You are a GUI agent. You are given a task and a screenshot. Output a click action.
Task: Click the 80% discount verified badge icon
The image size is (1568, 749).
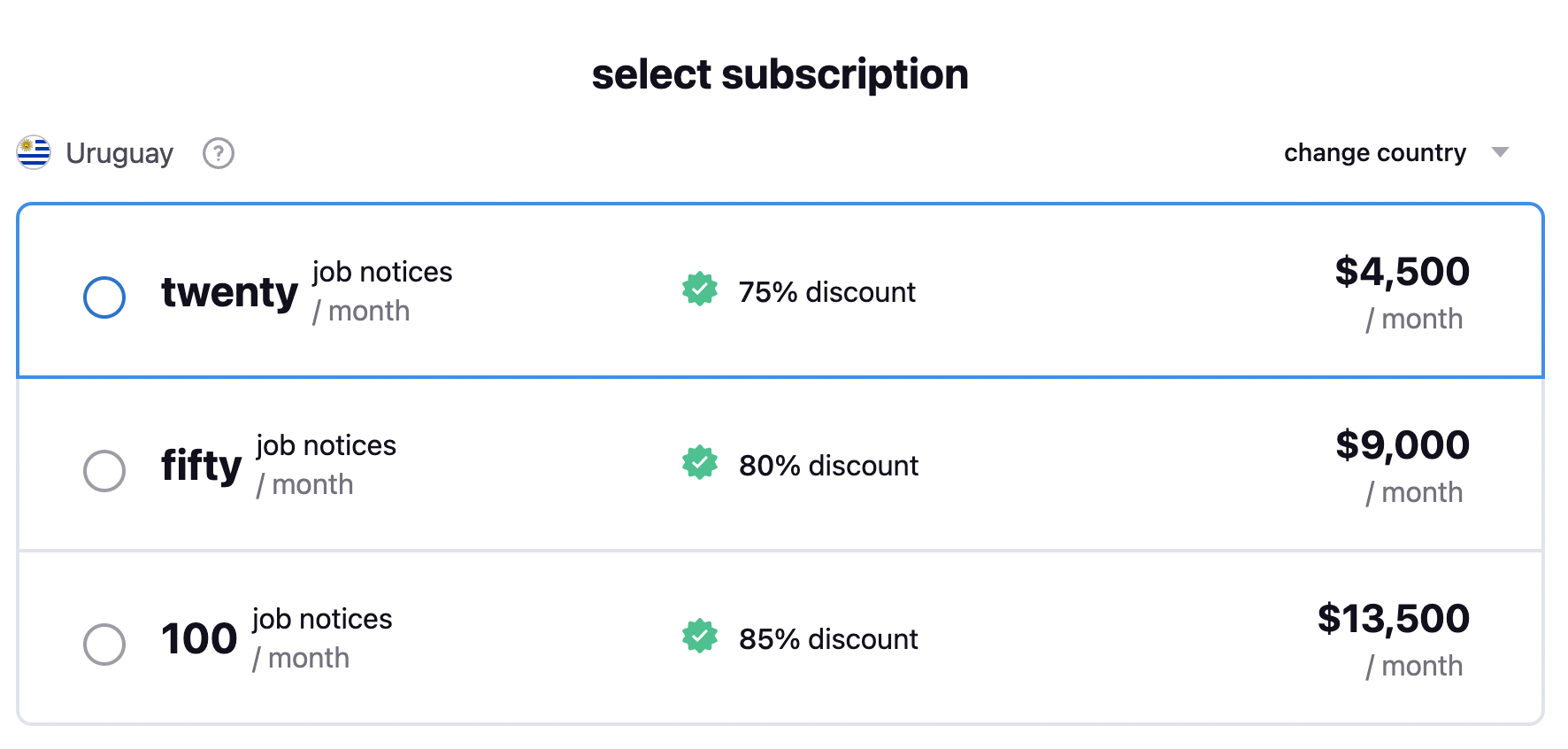[x=700, y=462]
